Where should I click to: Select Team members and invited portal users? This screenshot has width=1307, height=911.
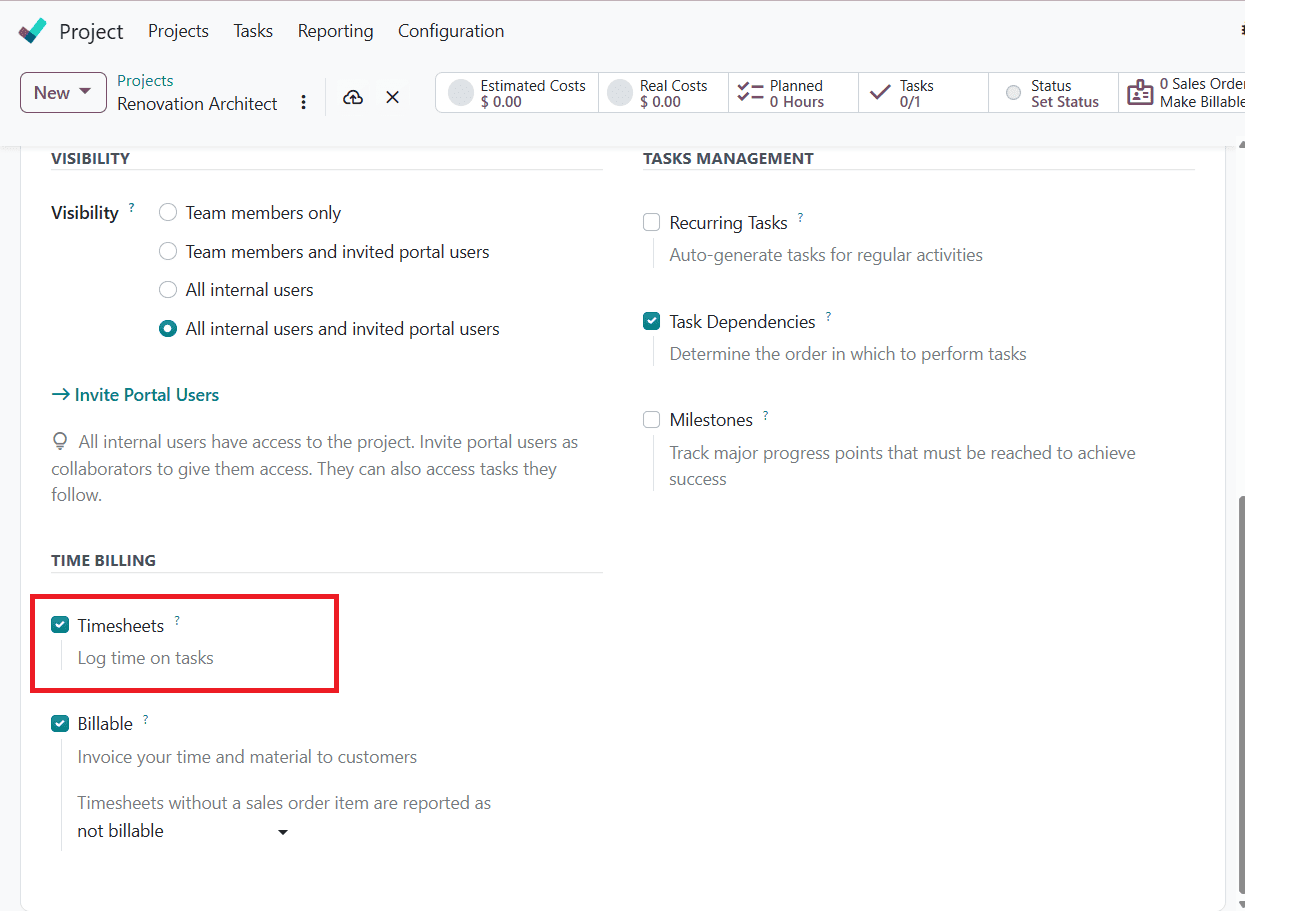coord(168,252)
